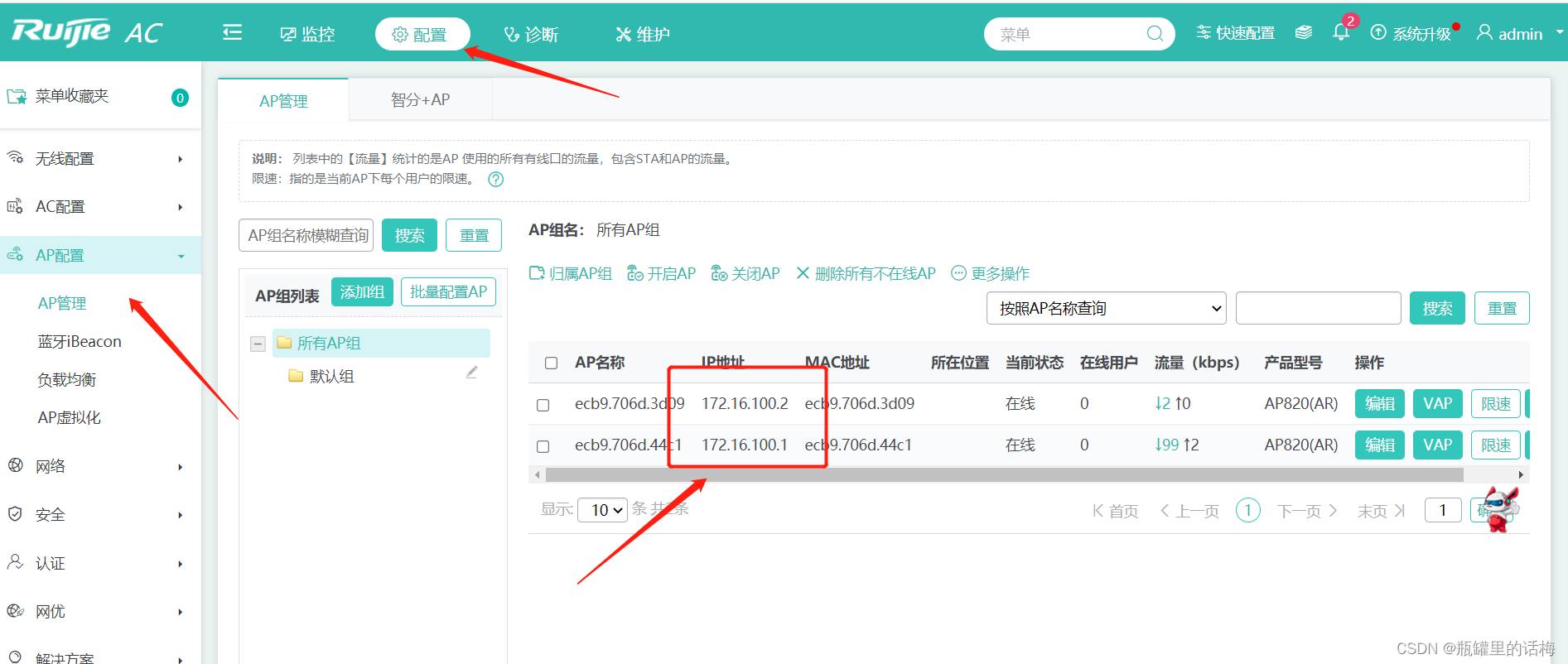The width and height of the screenshot is (1568, 664).
Task: Open the admin user dropdown
Action: 1519,33
